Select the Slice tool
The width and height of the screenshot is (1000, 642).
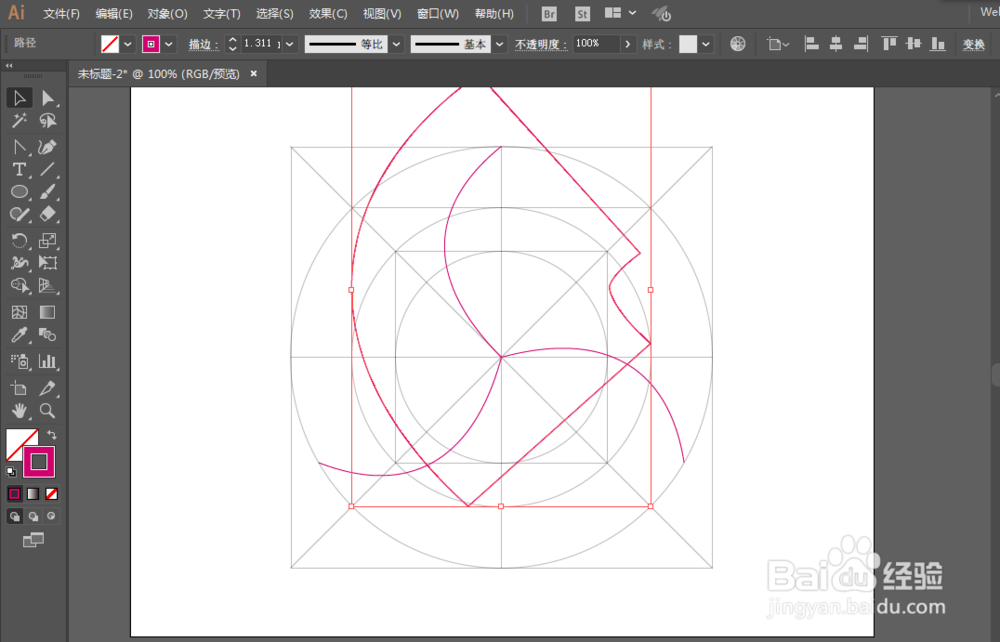(x=48, y=388)
